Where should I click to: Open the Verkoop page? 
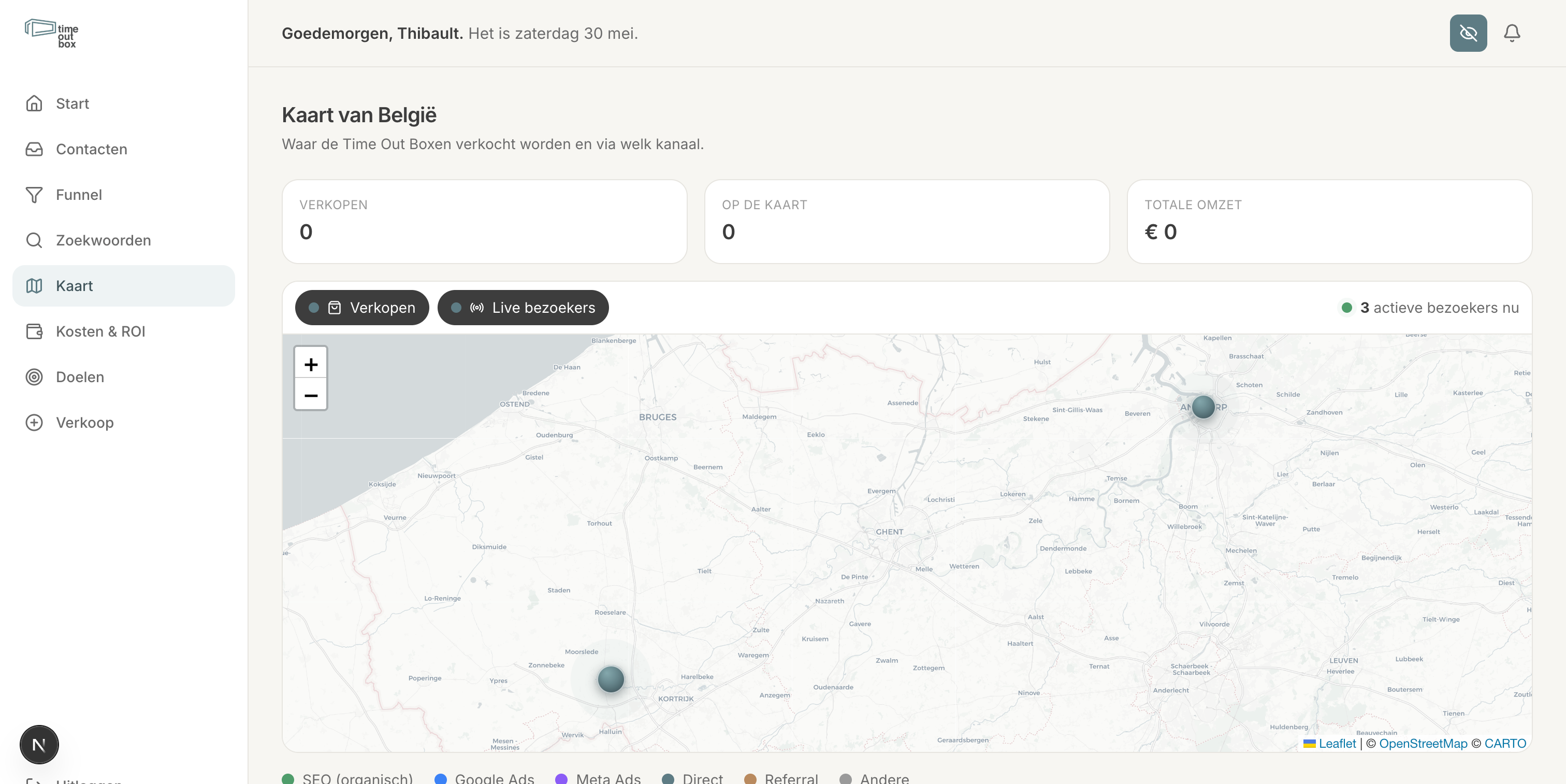(x=123, y=423)
